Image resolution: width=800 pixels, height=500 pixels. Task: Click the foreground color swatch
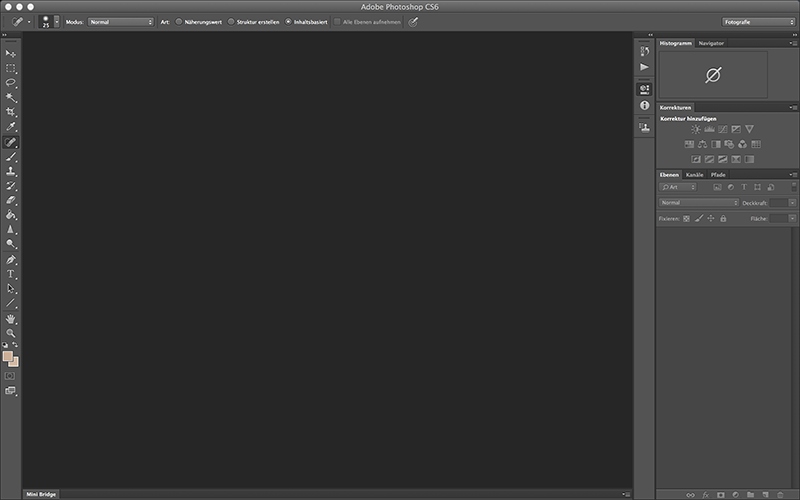(x=7, y=356)
